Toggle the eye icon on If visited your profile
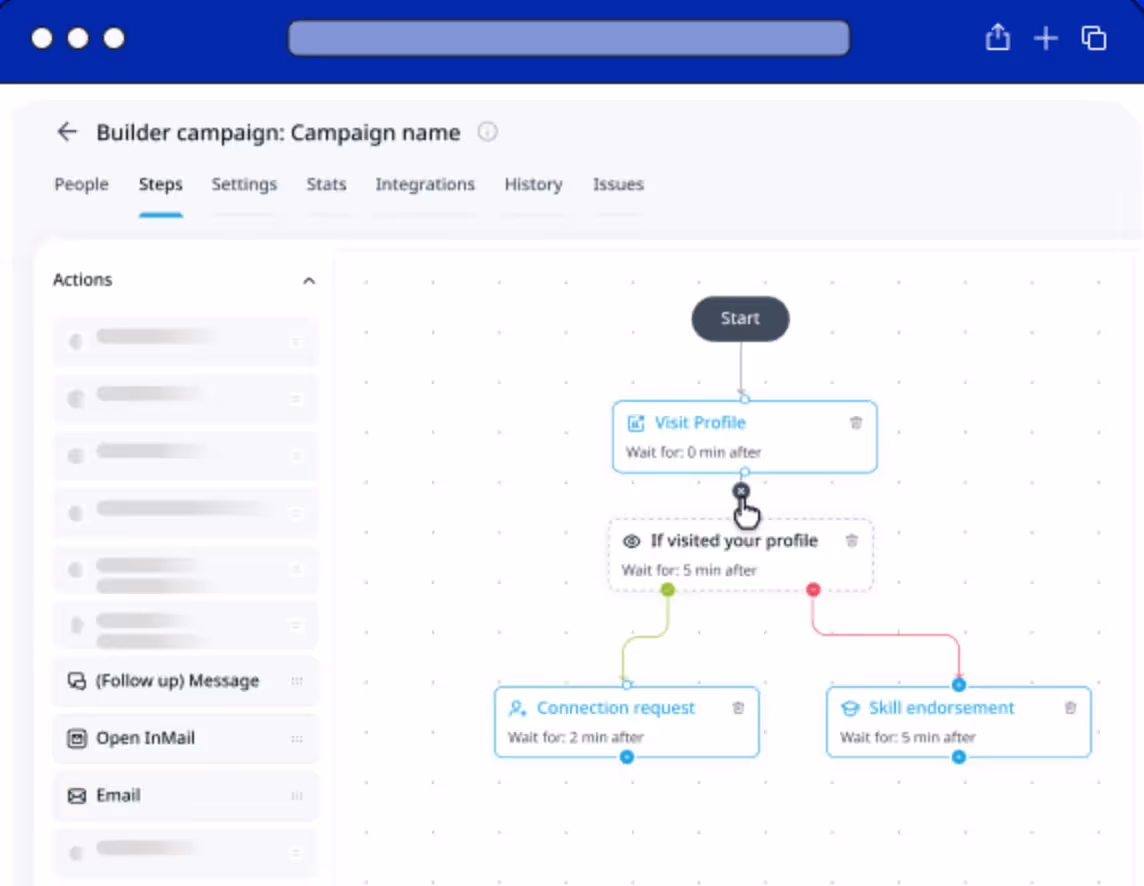Screen dimensions: 1144x886 (x=631, y=541)
